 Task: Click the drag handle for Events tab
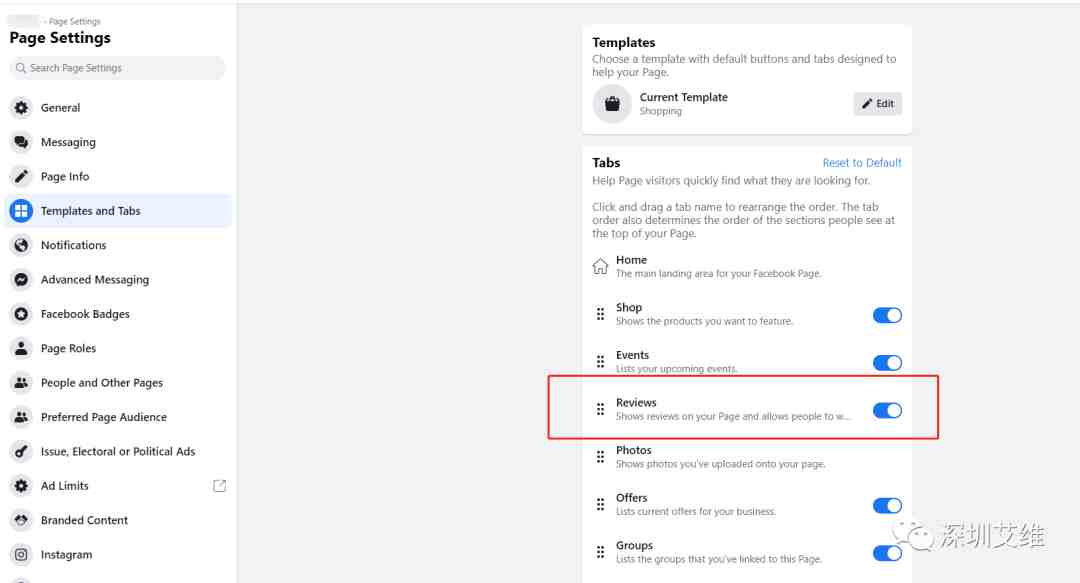[x=601, y=362]
